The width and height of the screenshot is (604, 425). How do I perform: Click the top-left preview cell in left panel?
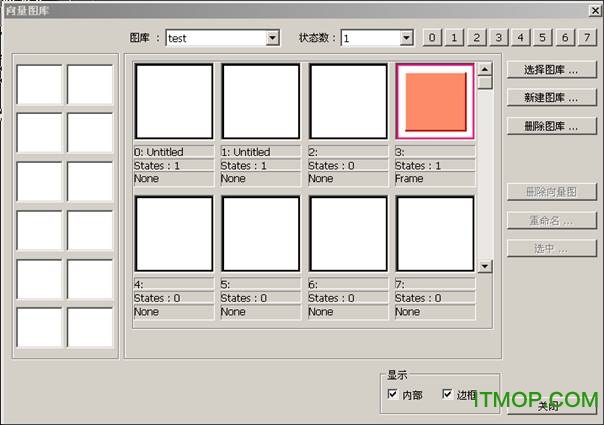[40, 84]
